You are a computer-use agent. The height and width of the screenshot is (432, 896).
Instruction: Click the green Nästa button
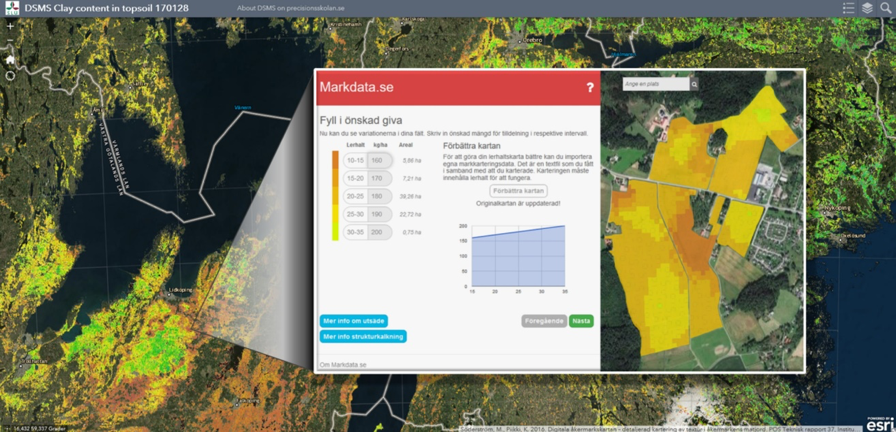tap(581, 321)
